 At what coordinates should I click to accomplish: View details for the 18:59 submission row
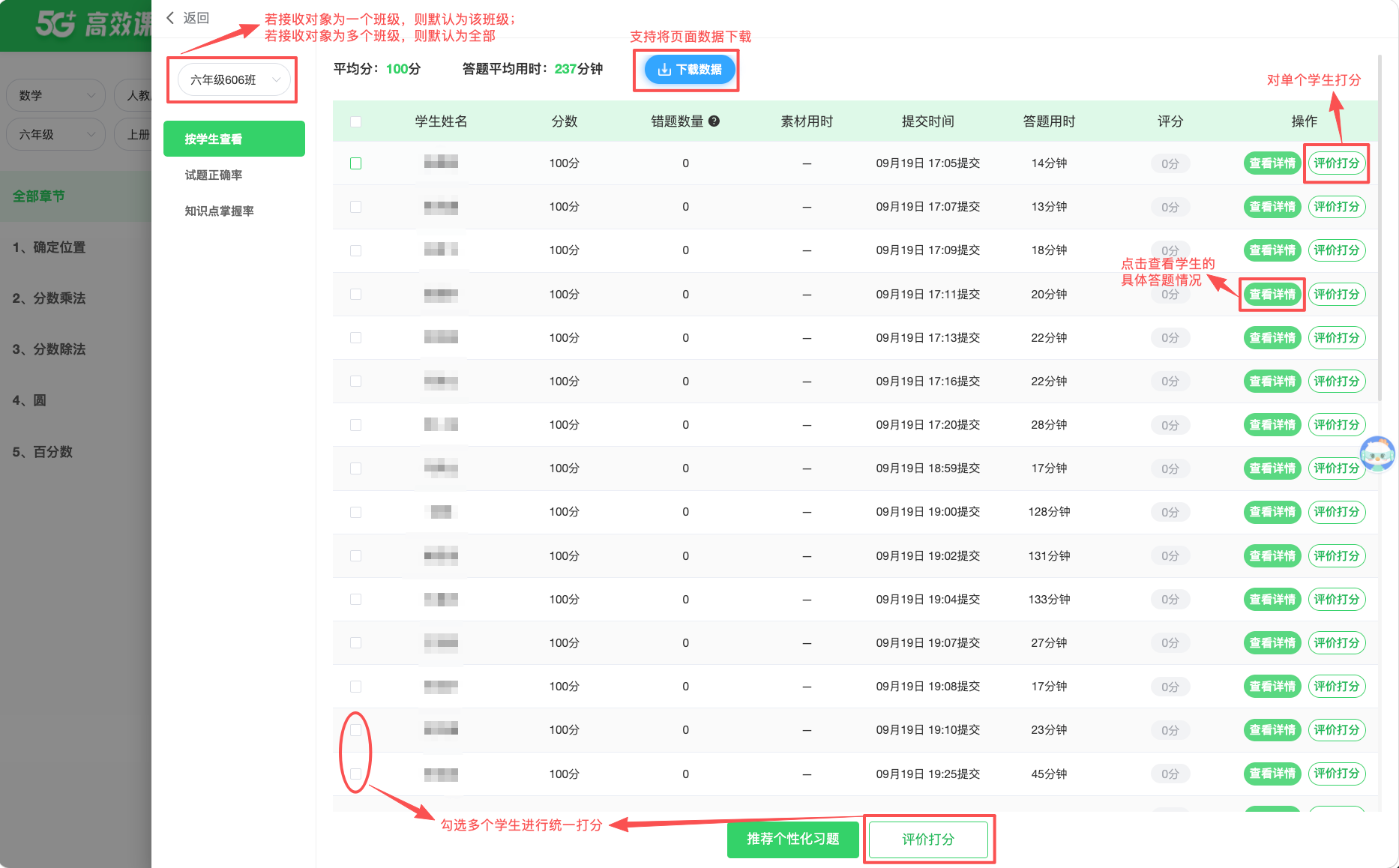[1272, 468]
